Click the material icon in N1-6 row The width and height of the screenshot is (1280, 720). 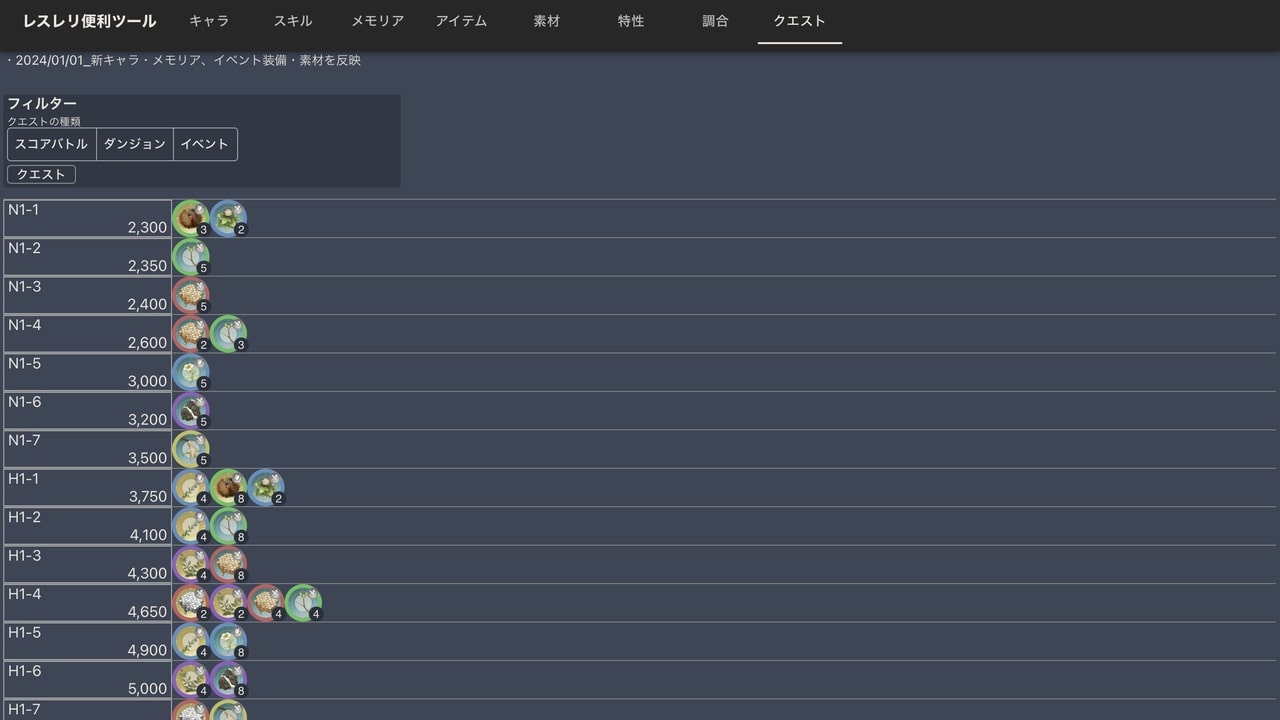tap(190, 411)
